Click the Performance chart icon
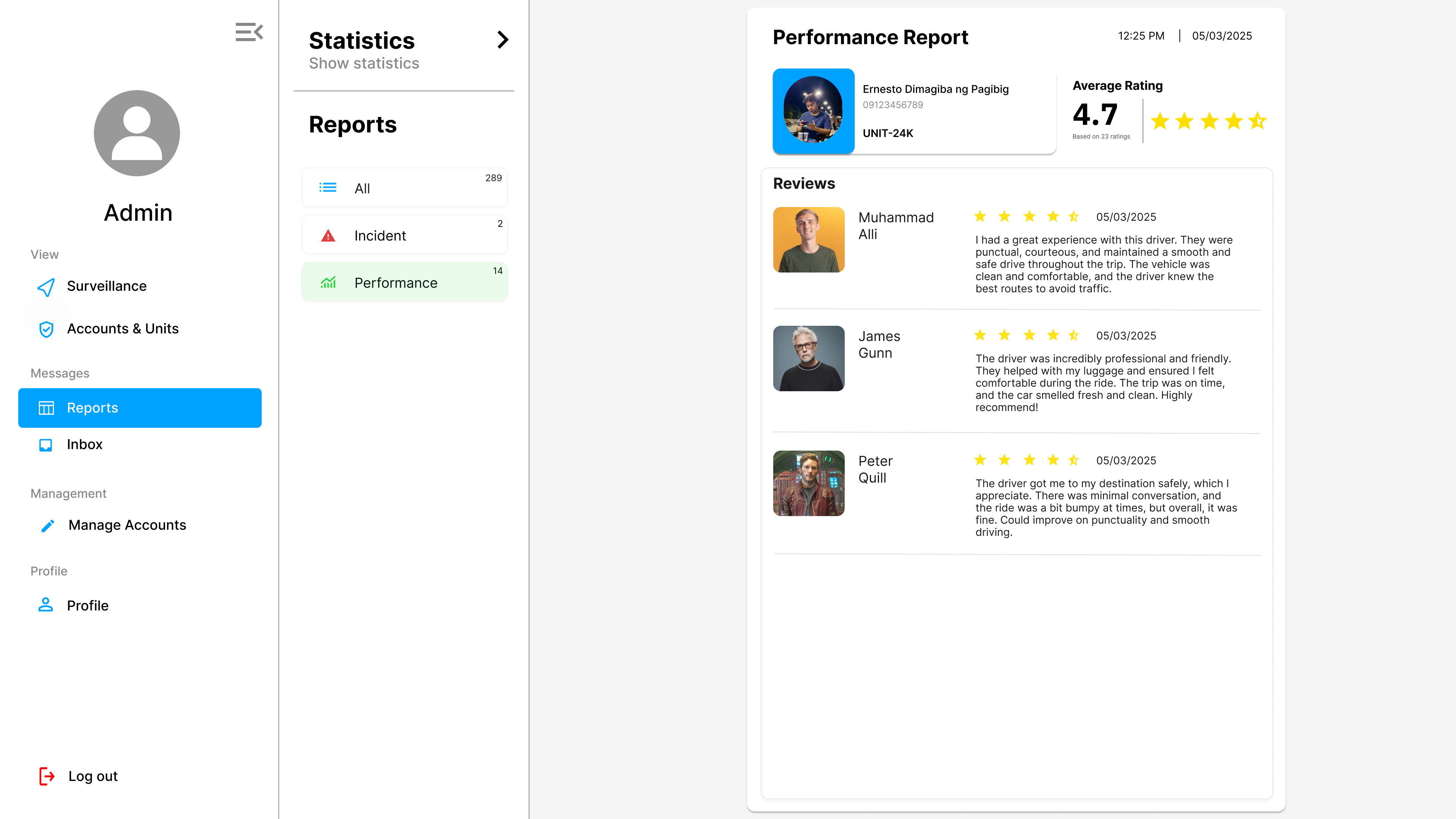 pos(328,282)
